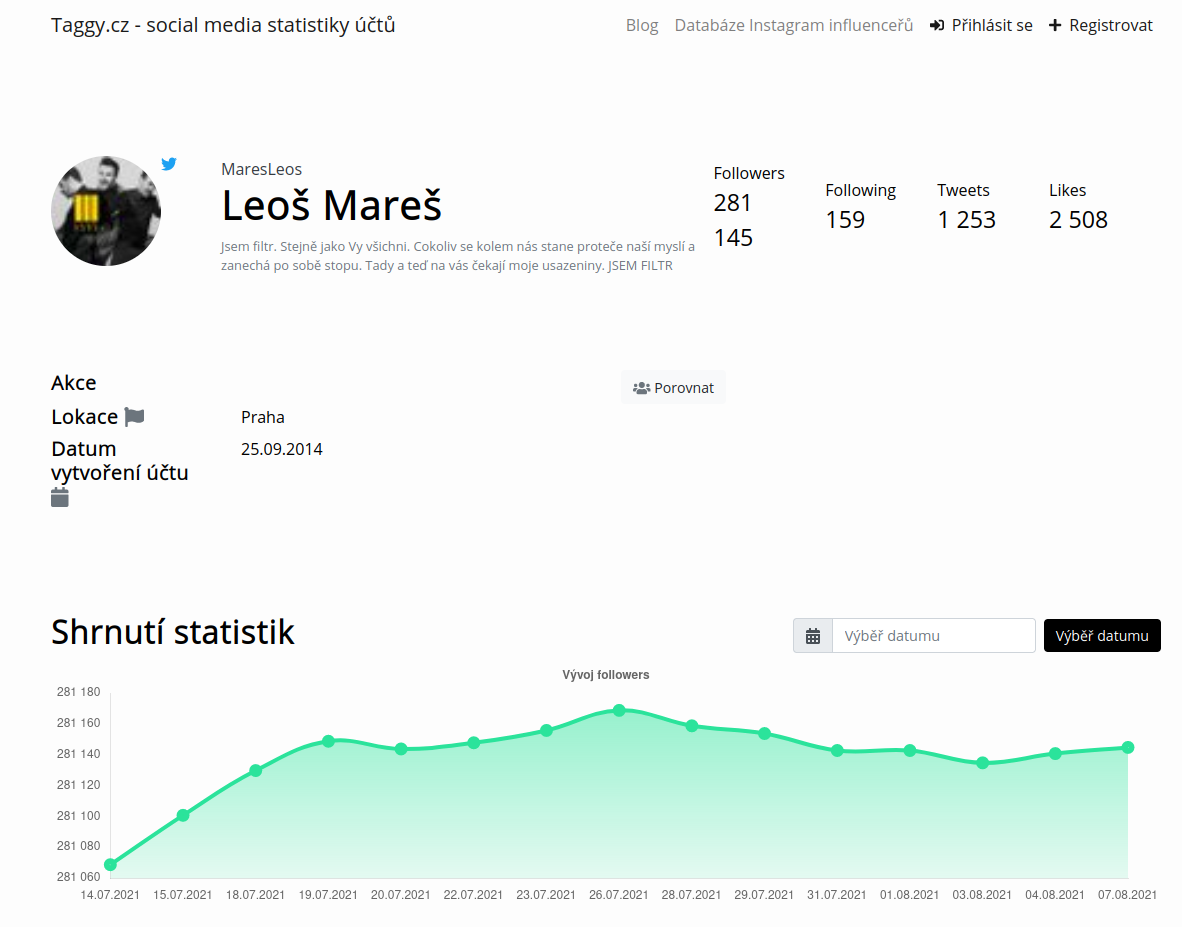Image resolution: width=1182 pixels, height=927 pixels.
Task: Click the Leoš Mareš name heading
Action: (332, 205)
